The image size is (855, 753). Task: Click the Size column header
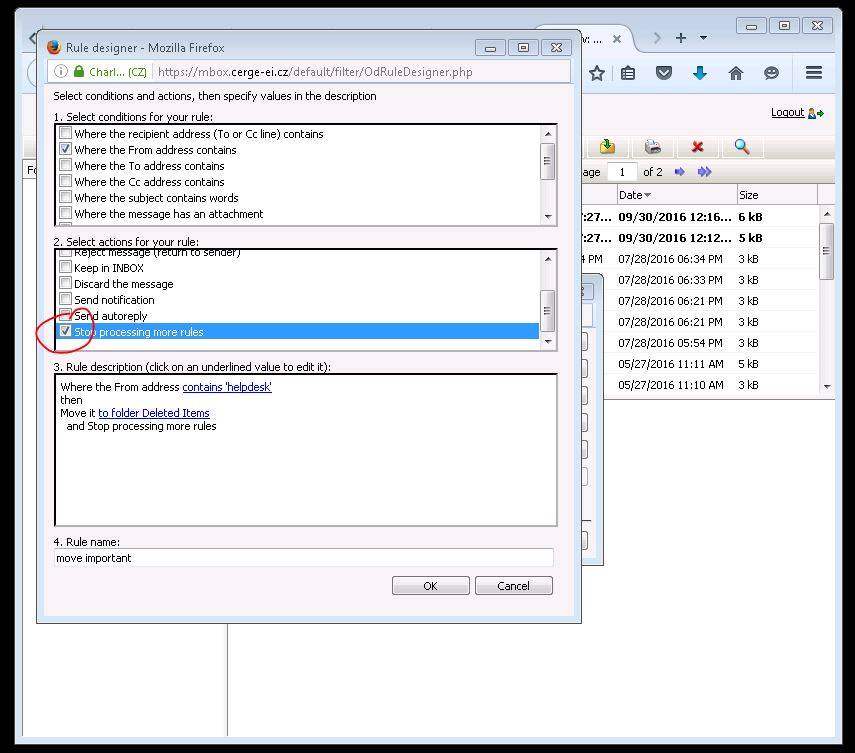[x=776, y=195]
